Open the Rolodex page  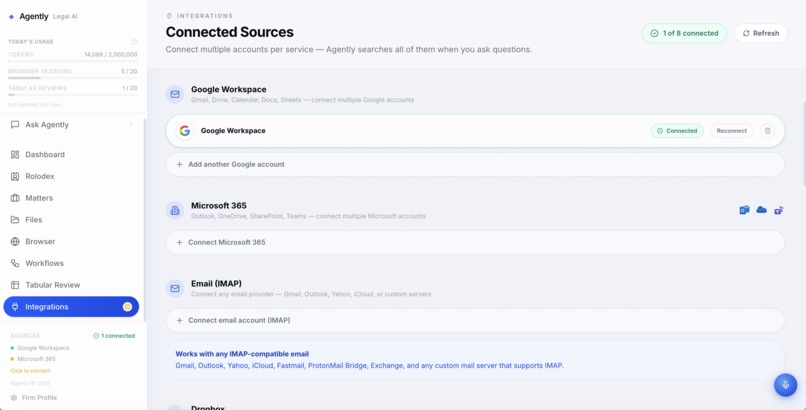tap(71, 176)
